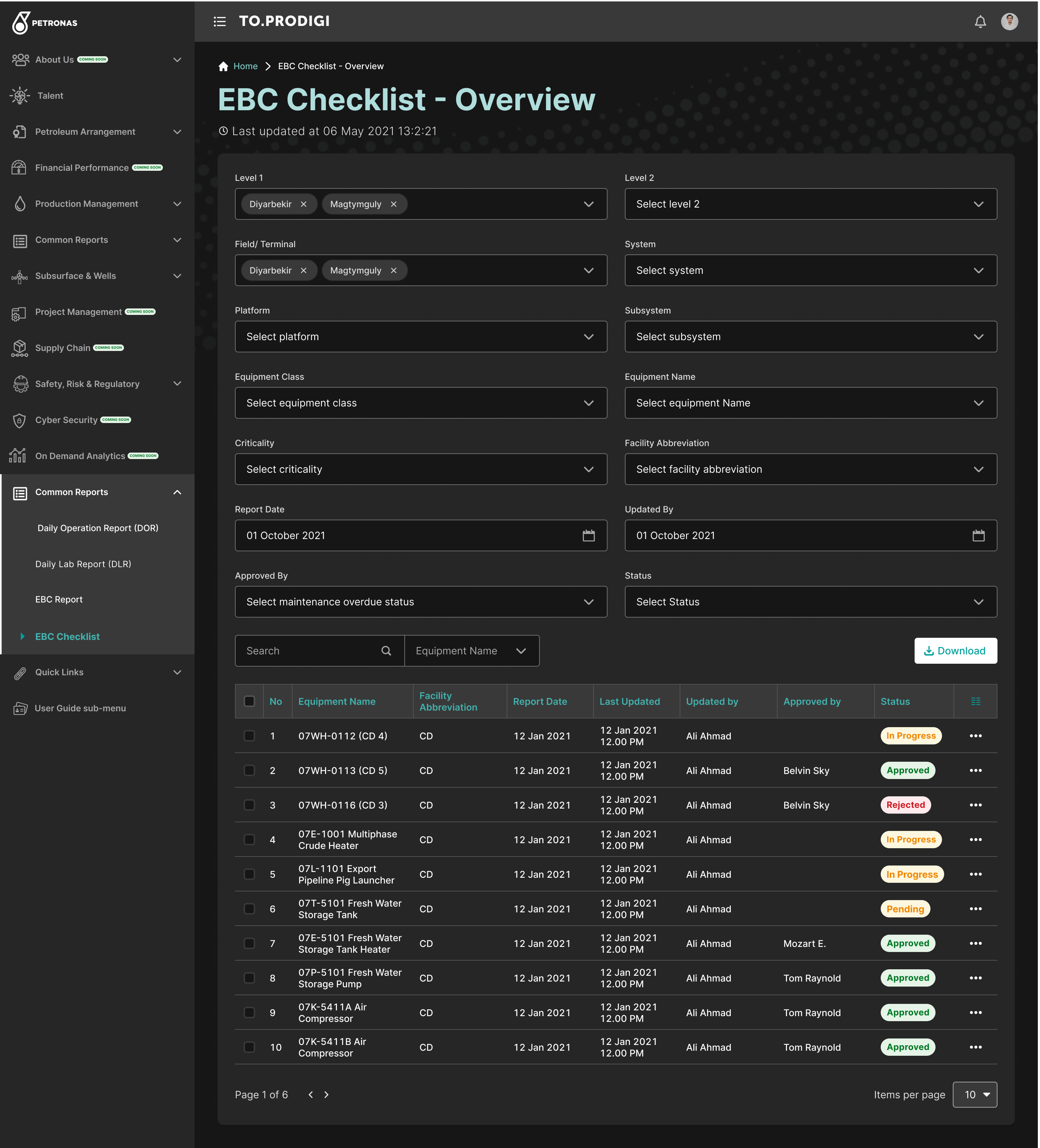Image resolution: width=1040 pixels, height=1148 pixels.
Task: Navigate to Daily Operation Report (DOR)
Action: click(x=97, y=528)
